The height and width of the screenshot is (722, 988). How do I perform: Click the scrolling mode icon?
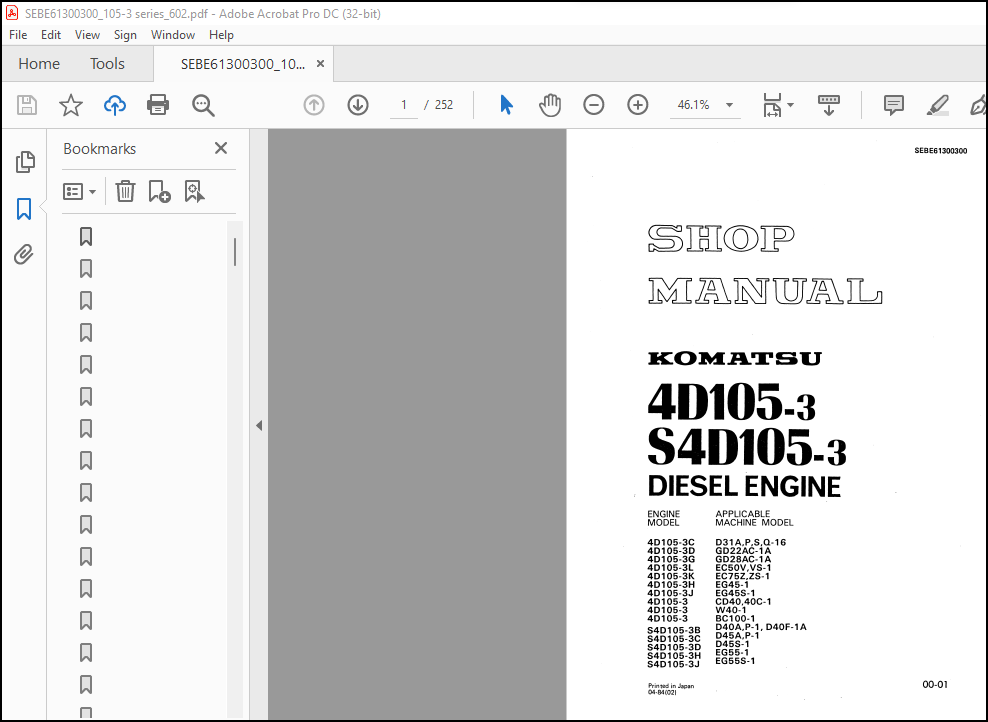coord(829,105)
